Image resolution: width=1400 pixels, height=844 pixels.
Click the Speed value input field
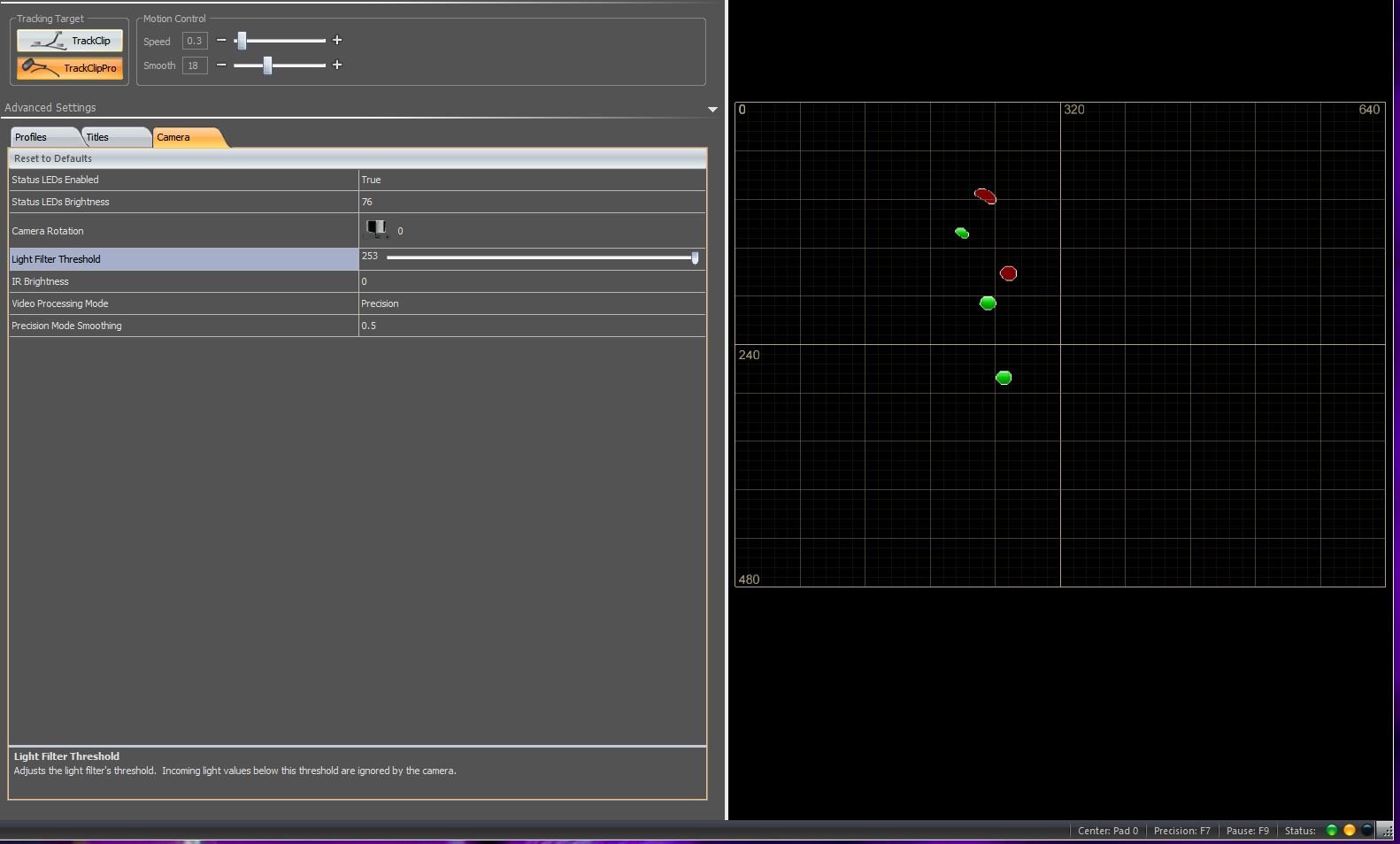194,41
